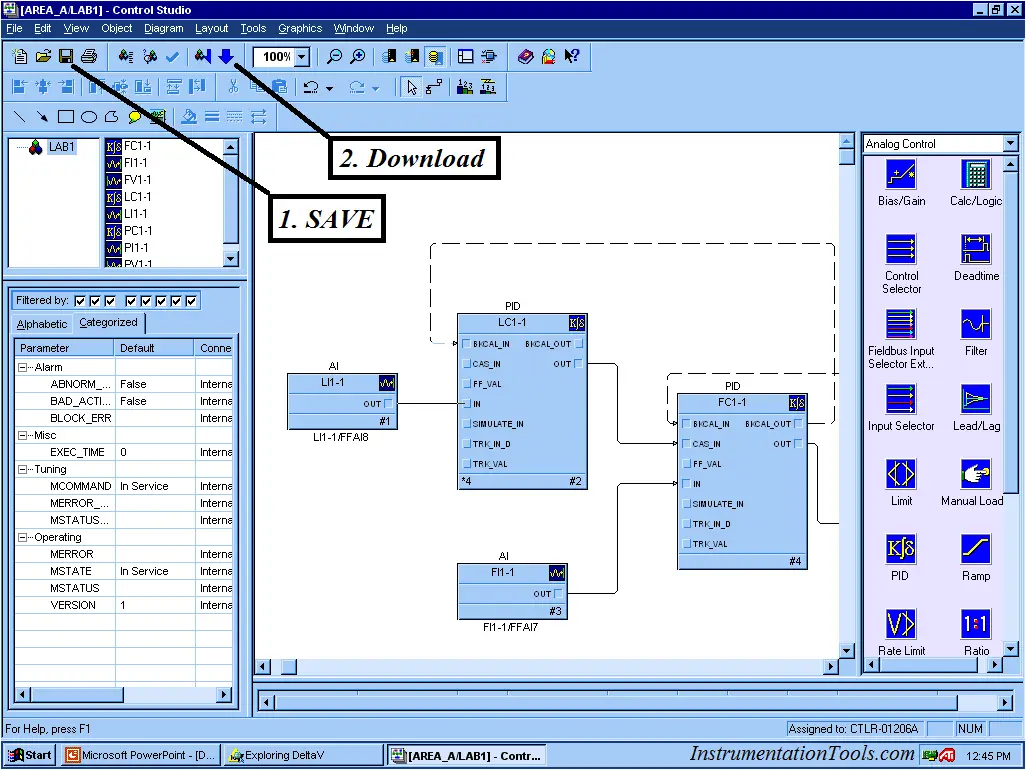
Task: Click the BKCAL_OUT connector of LC1-1 block
Action: [x=579, y=343]
